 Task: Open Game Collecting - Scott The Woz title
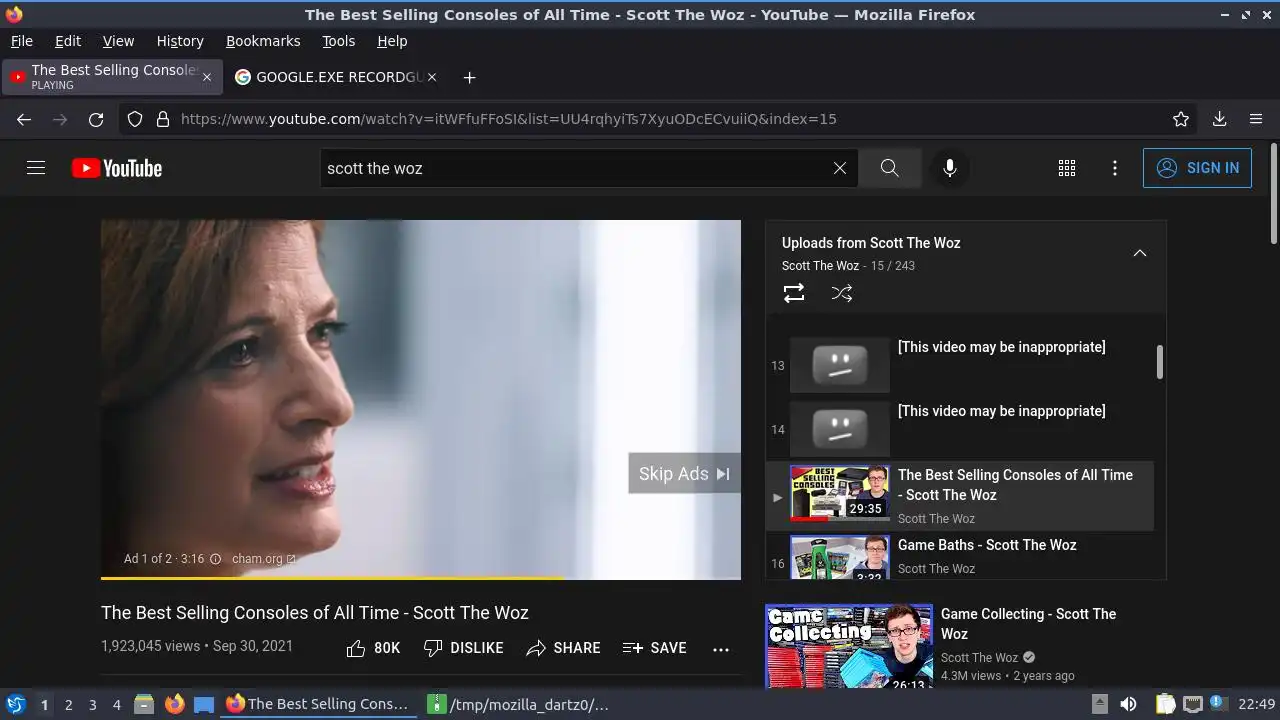click(1028, 624)
